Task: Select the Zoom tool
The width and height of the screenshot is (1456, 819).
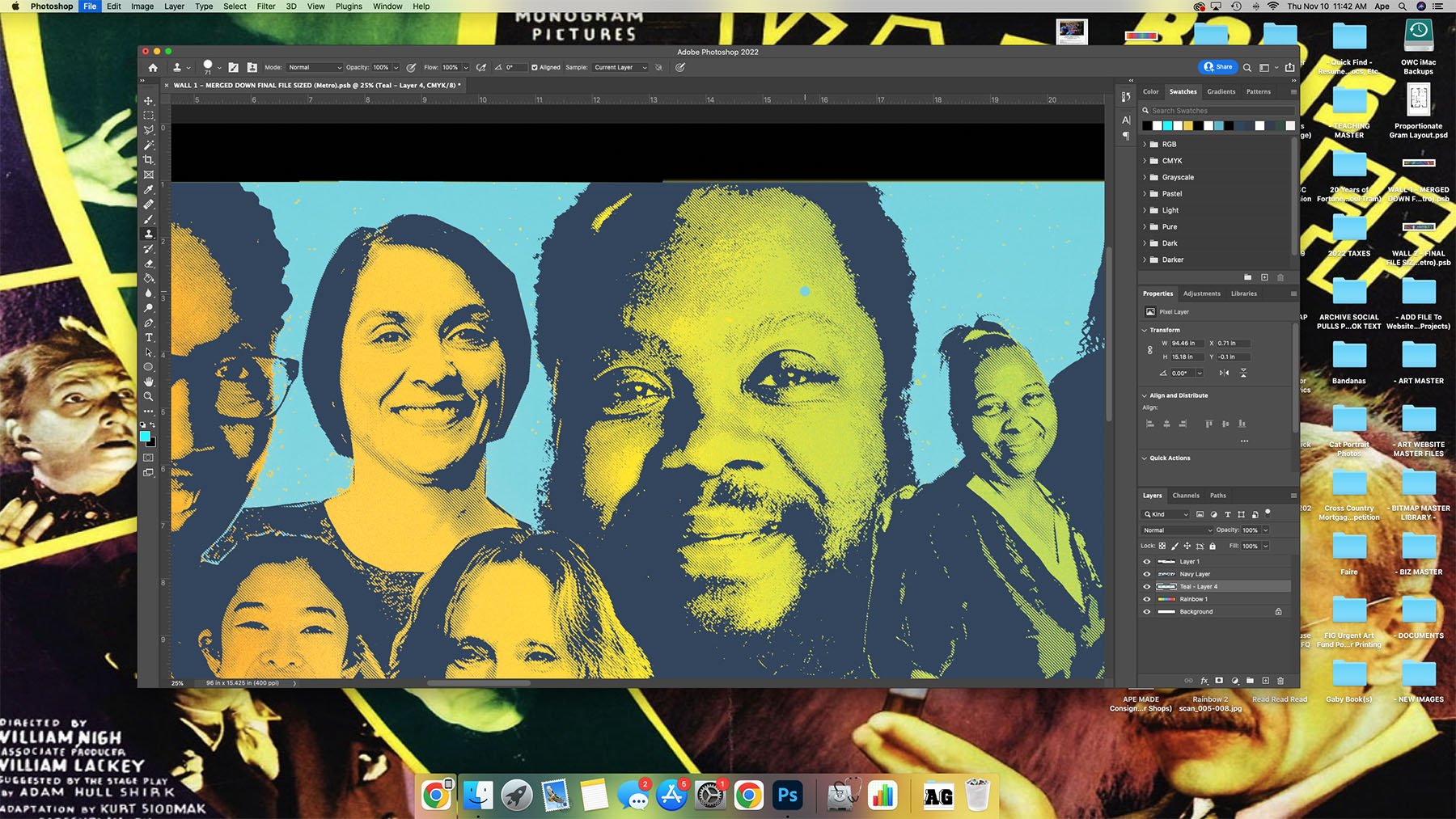Action: pos(148,397)
